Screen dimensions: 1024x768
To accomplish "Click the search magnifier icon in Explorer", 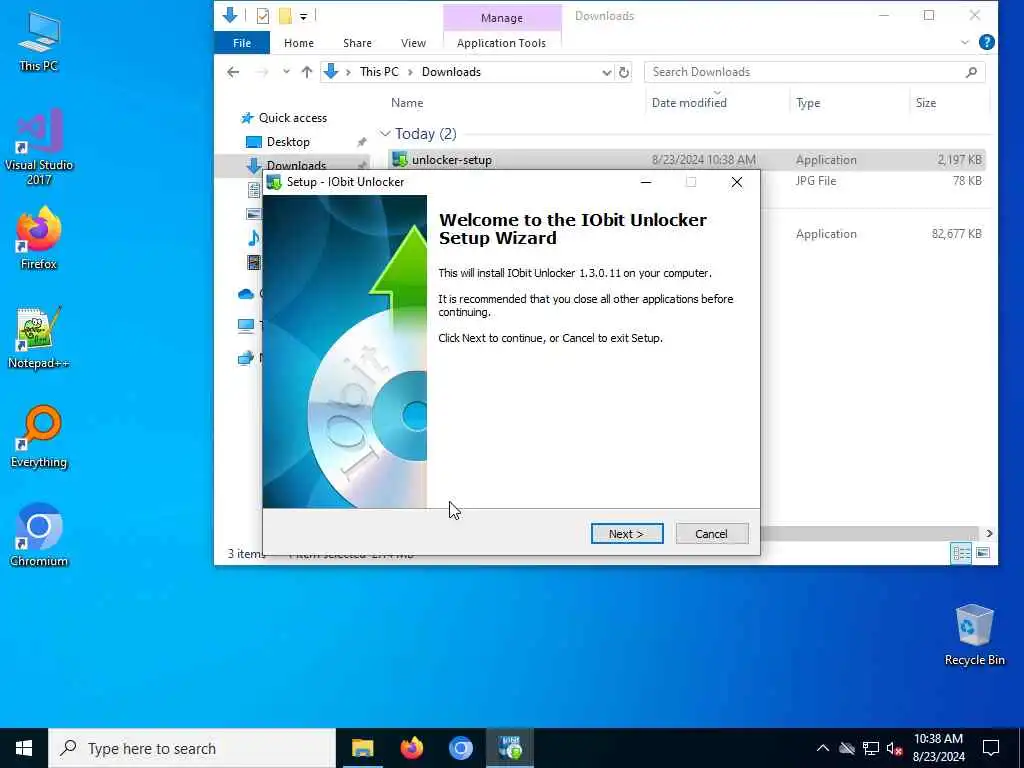I will [971, 72].
